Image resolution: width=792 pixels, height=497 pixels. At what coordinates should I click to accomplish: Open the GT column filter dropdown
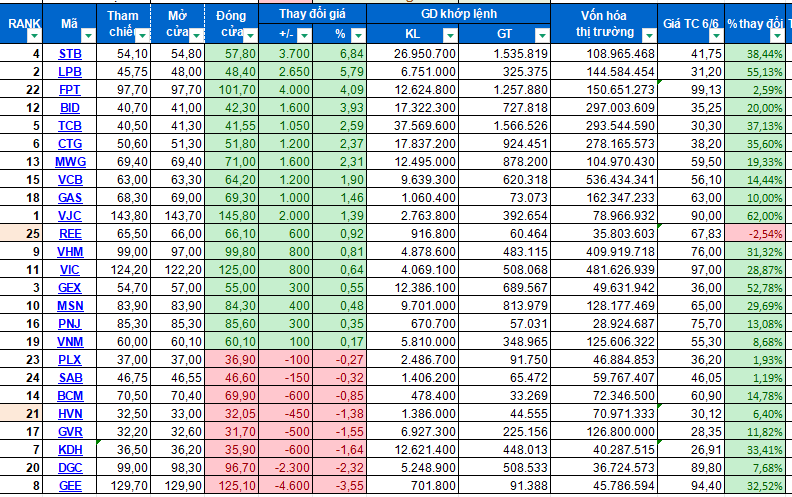tap(541, 35)
